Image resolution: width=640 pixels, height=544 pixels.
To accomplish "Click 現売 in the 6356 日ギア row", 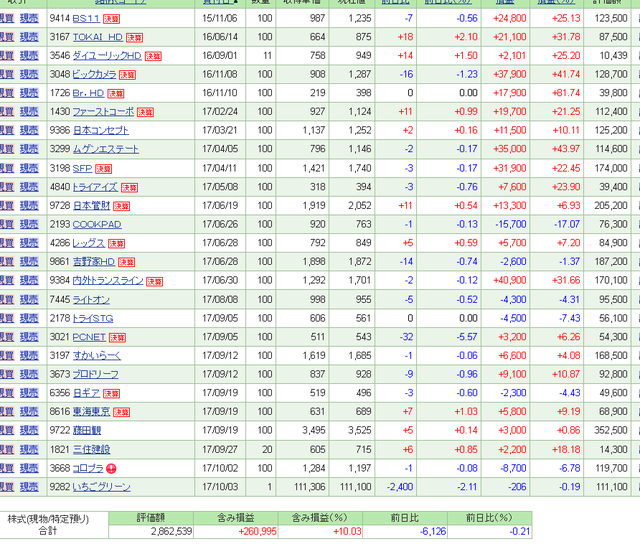I will pyautogui.click(x=29, y=393).
